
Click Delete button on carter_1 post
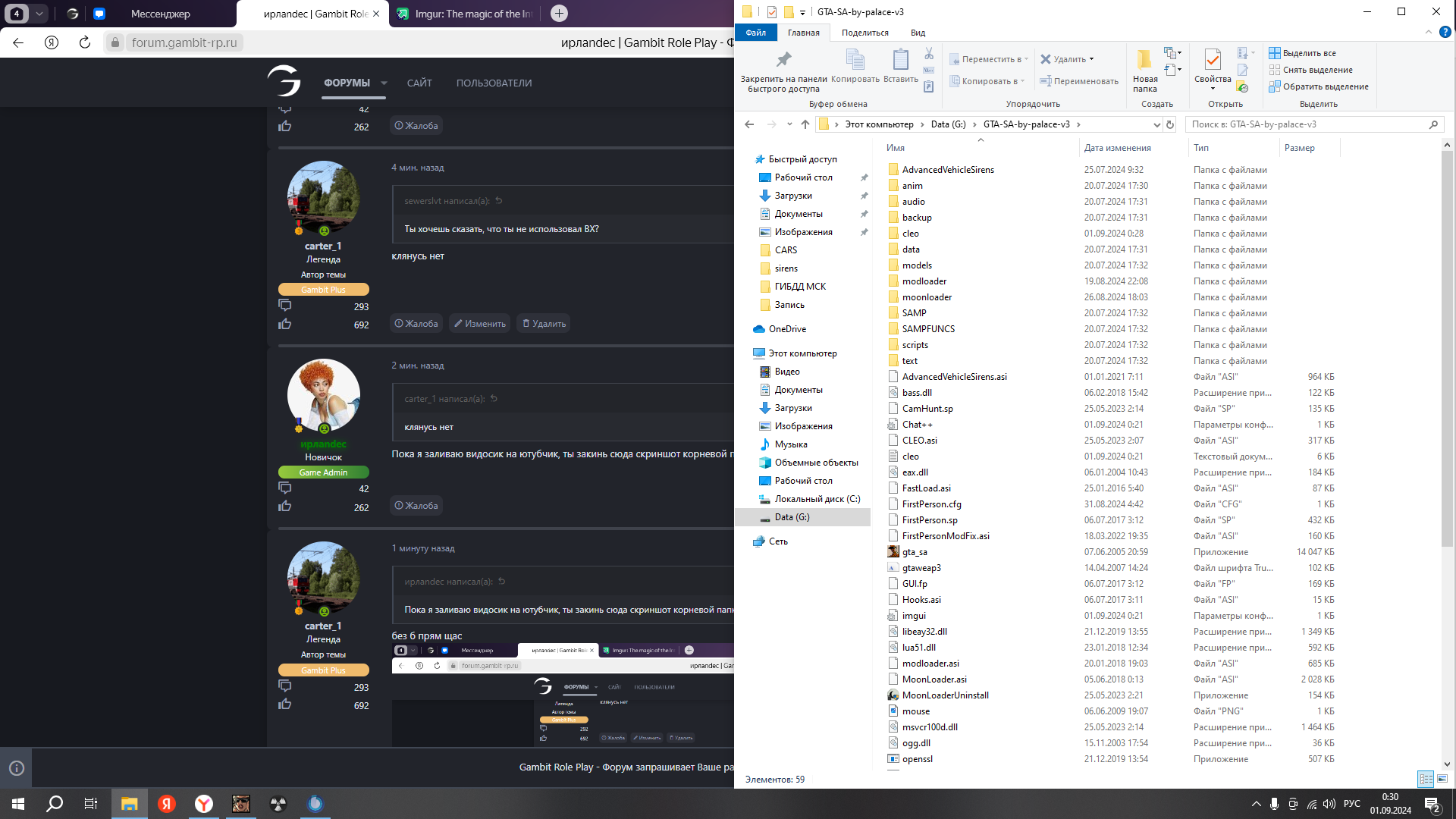point(544,324)
